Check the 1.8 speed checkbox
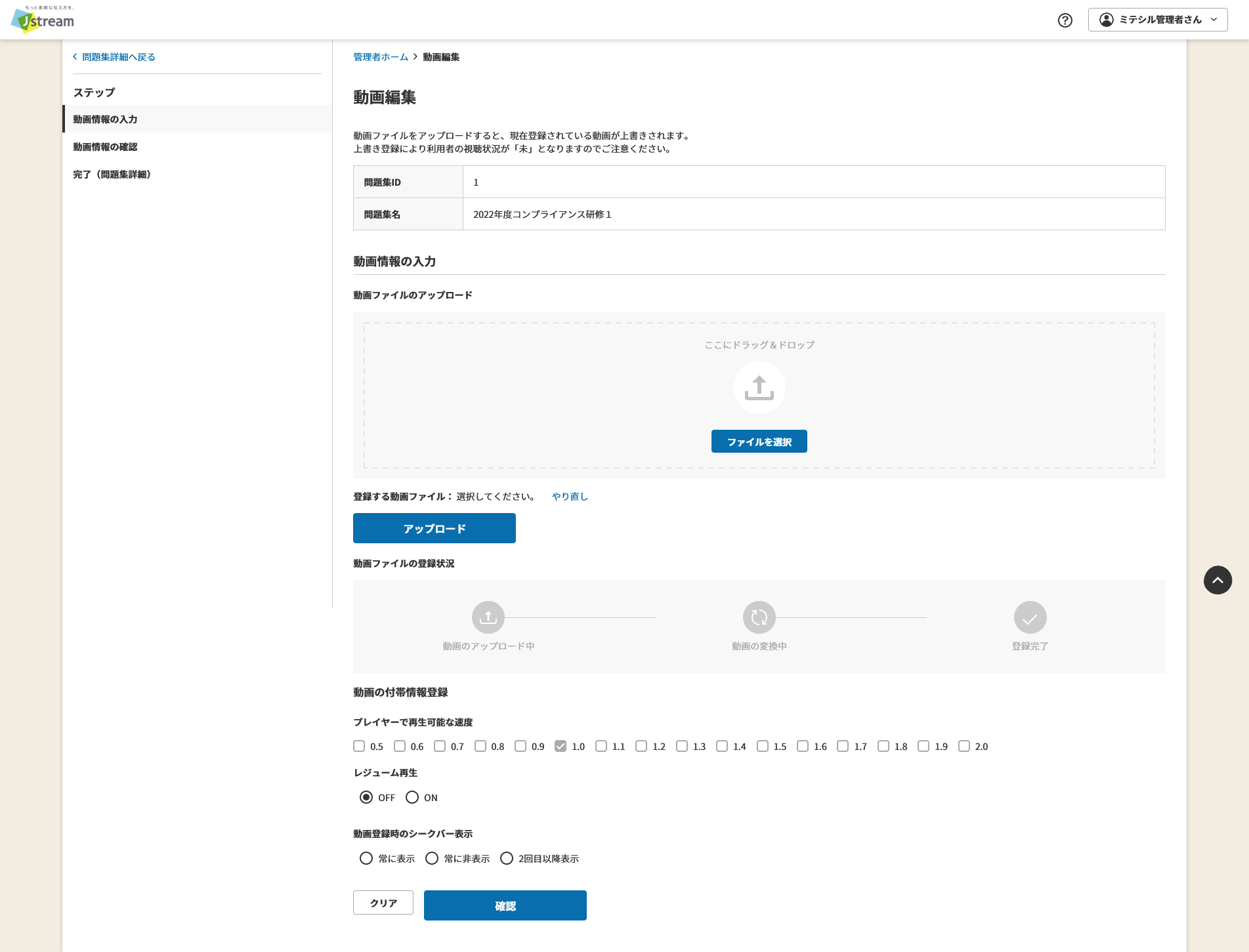The width and height of the screenshot is (1249, 952). [x=883, y=746]
